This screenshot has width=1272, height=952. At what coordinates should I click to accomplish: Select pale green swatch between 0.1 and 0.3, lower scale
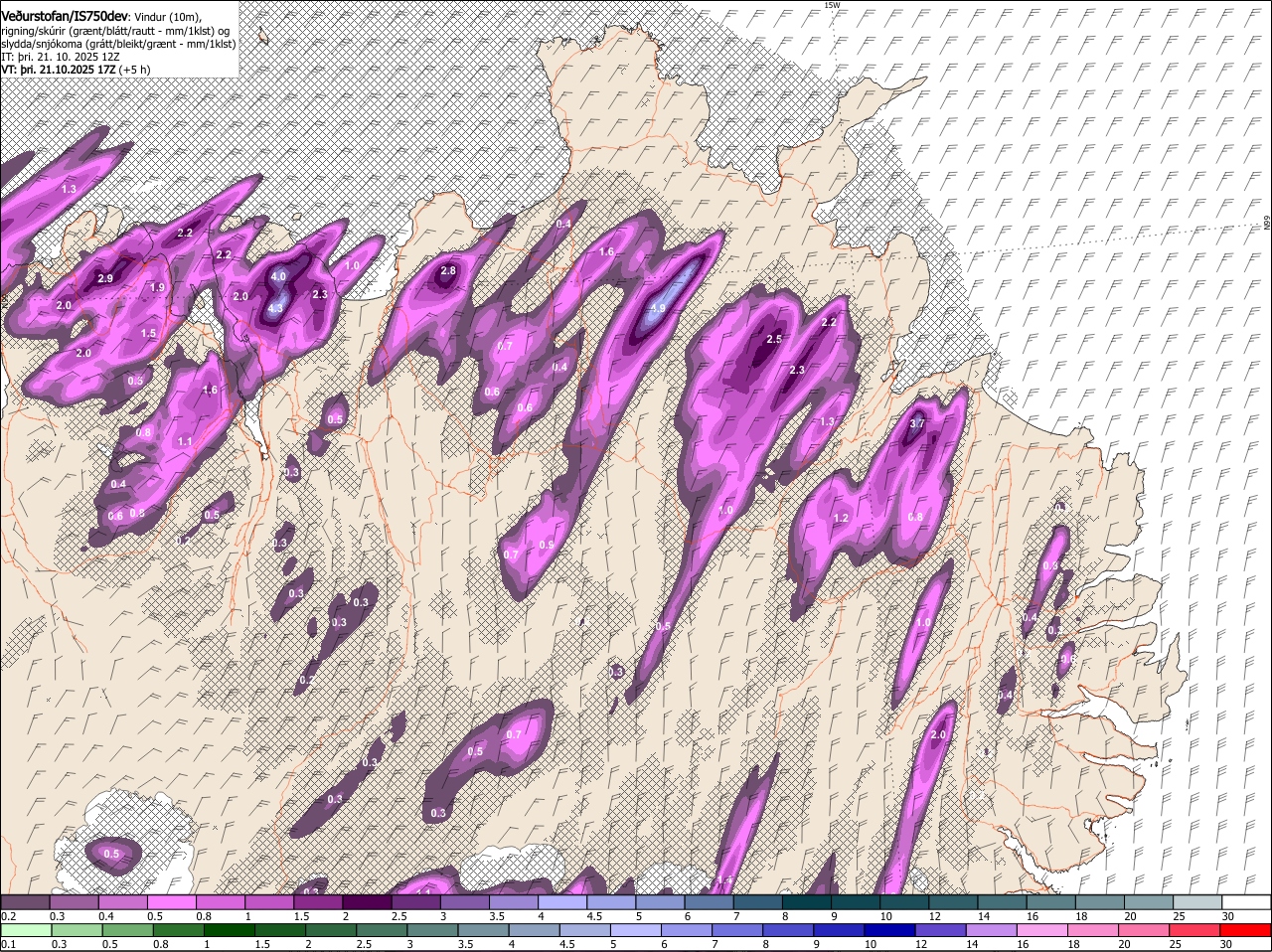pyautogui.click(x=28, y=930)
